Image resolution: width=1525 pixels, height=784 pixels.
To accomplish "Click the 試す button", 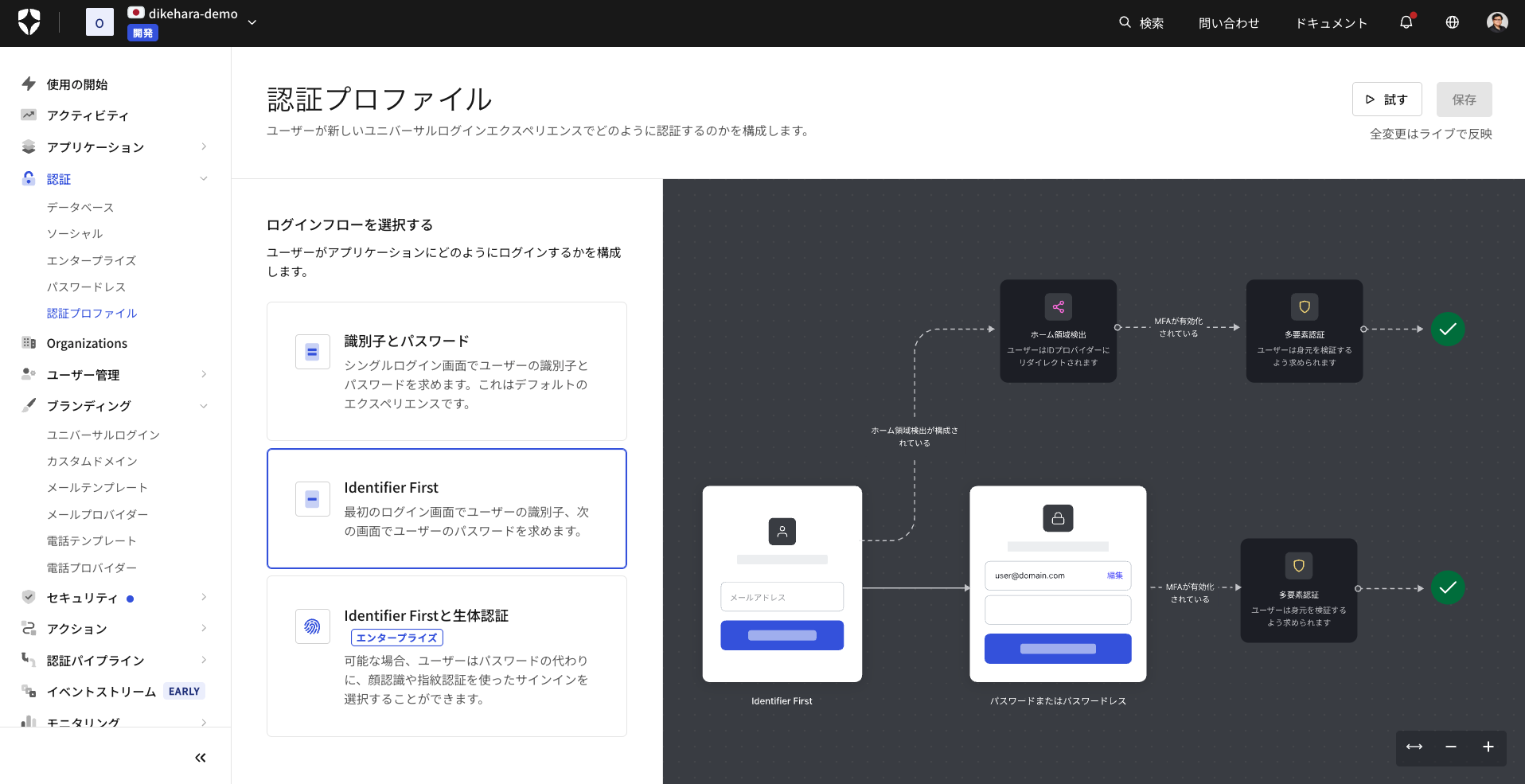I will tap(1387, 99).
